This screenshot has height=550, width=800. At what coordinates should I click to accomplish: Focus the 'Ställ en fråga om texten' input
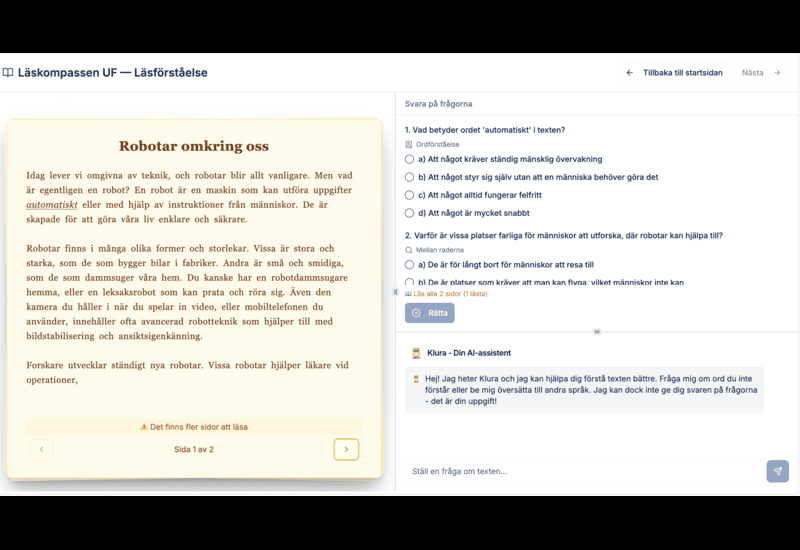(582, 471)
